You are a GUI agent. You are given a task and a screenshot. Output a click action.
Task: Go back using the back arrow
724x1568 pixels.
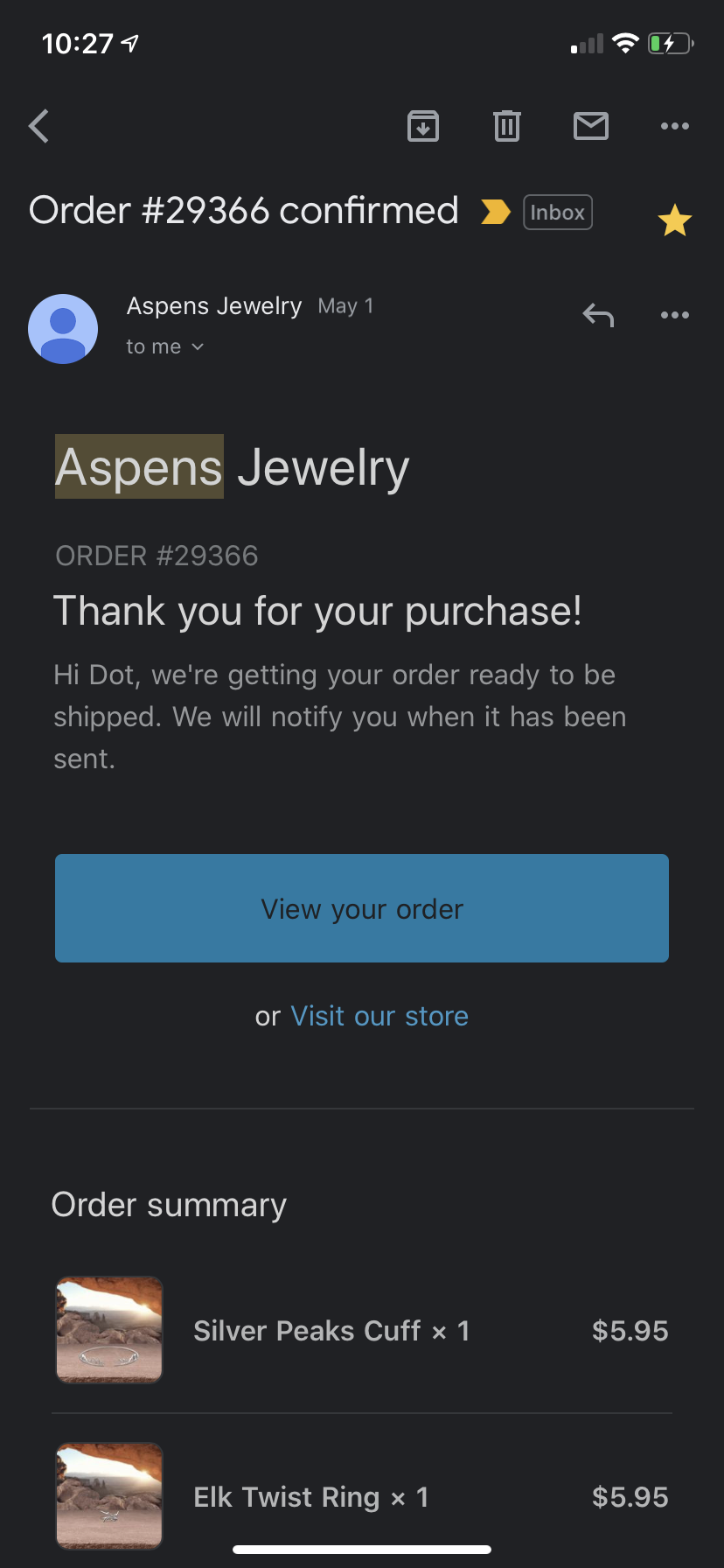39,126
